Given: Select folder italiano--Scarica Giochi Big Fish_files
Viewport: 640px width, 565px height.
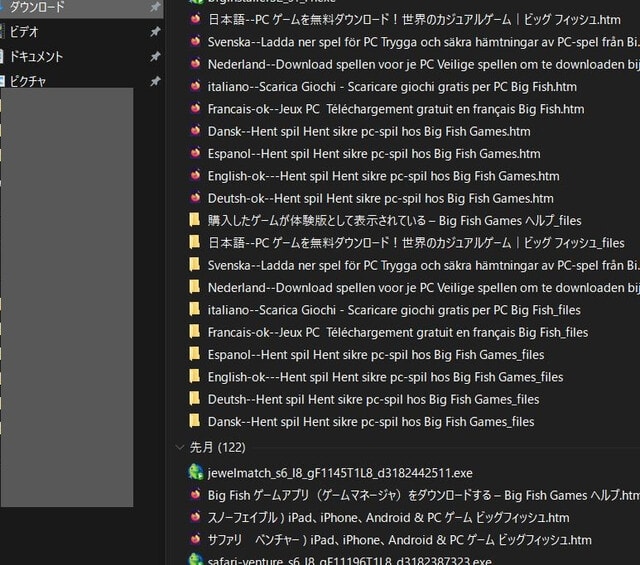Looking at the screenshot, I should [394, 310].
